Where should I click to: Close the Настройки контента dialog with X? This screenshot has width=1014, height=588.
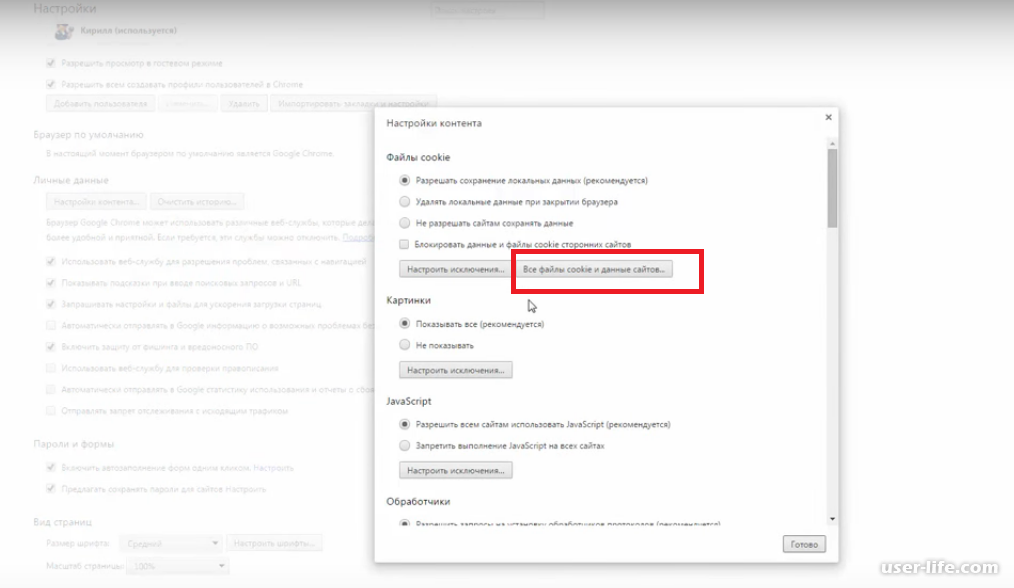click(828, 117)
